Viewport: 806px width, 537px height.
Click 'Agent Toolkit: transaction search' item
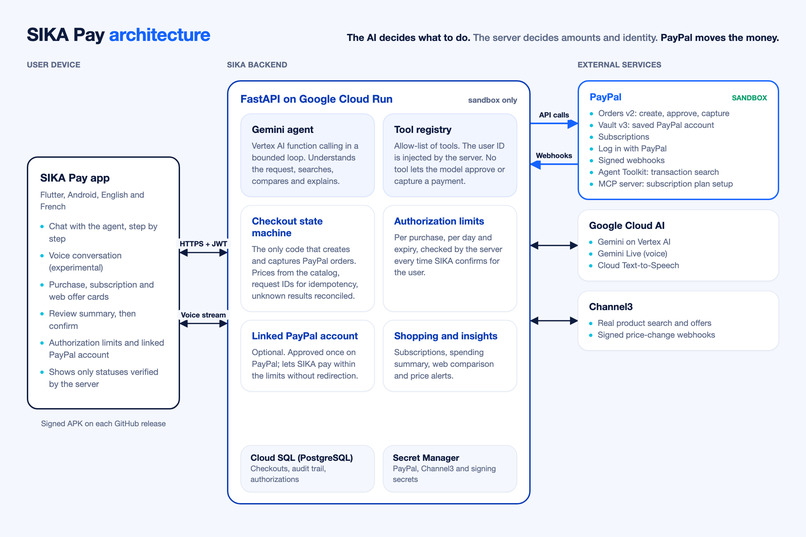coord(658,172)
